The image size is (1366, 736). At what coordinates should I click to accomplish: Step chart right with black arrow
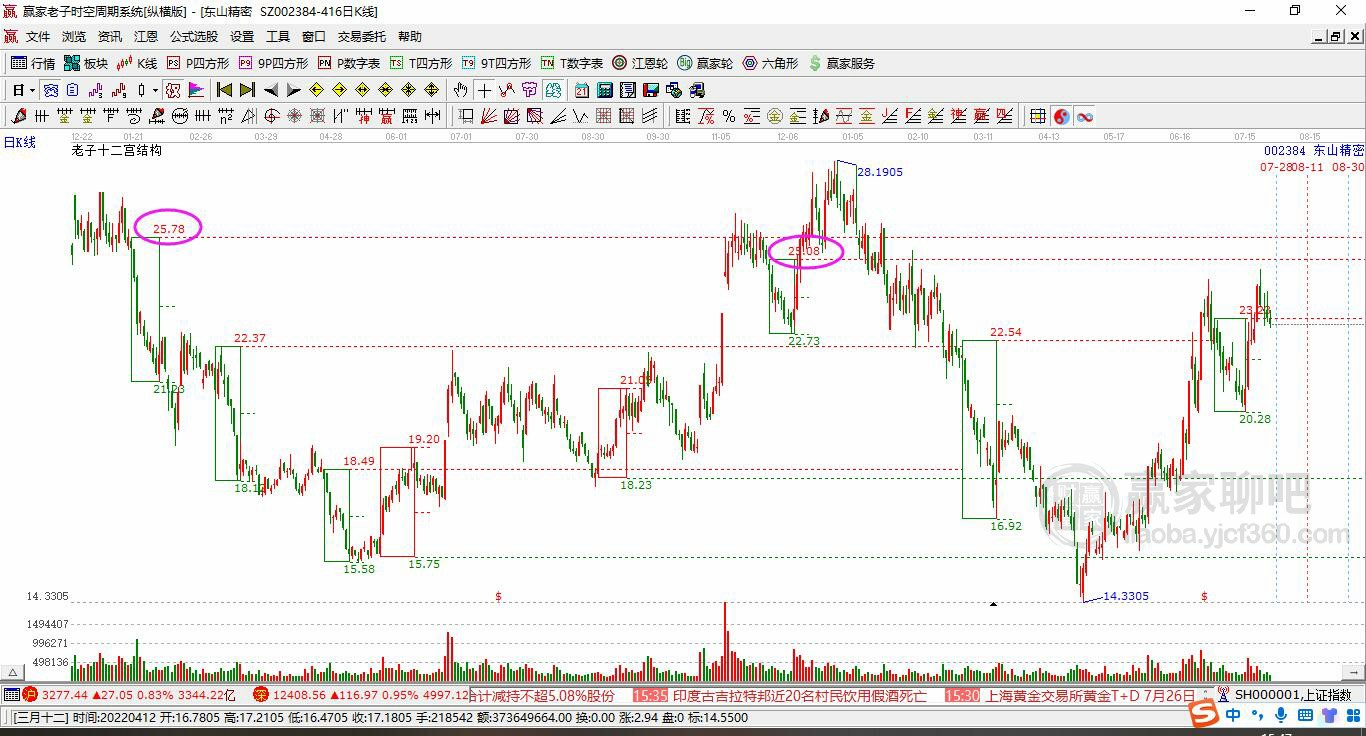(293, 90)
